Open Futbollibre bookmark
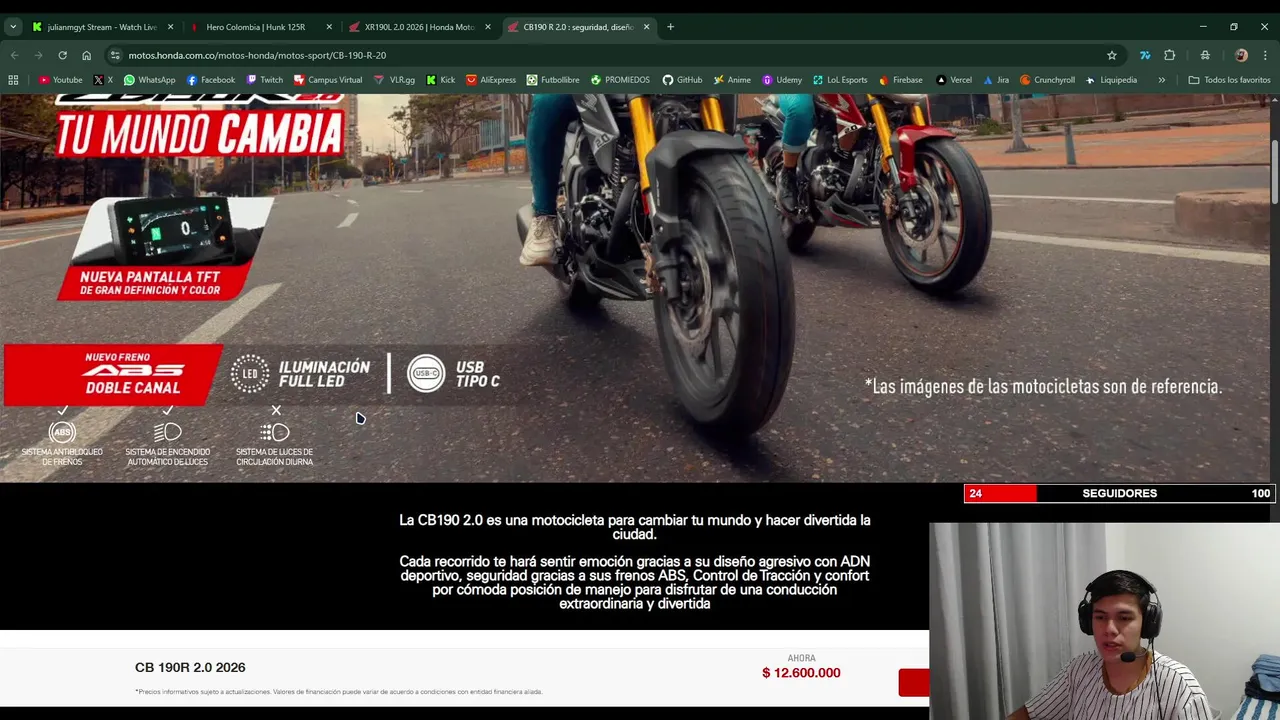Viewport: 1280px width, 720px height. point(553,80)
